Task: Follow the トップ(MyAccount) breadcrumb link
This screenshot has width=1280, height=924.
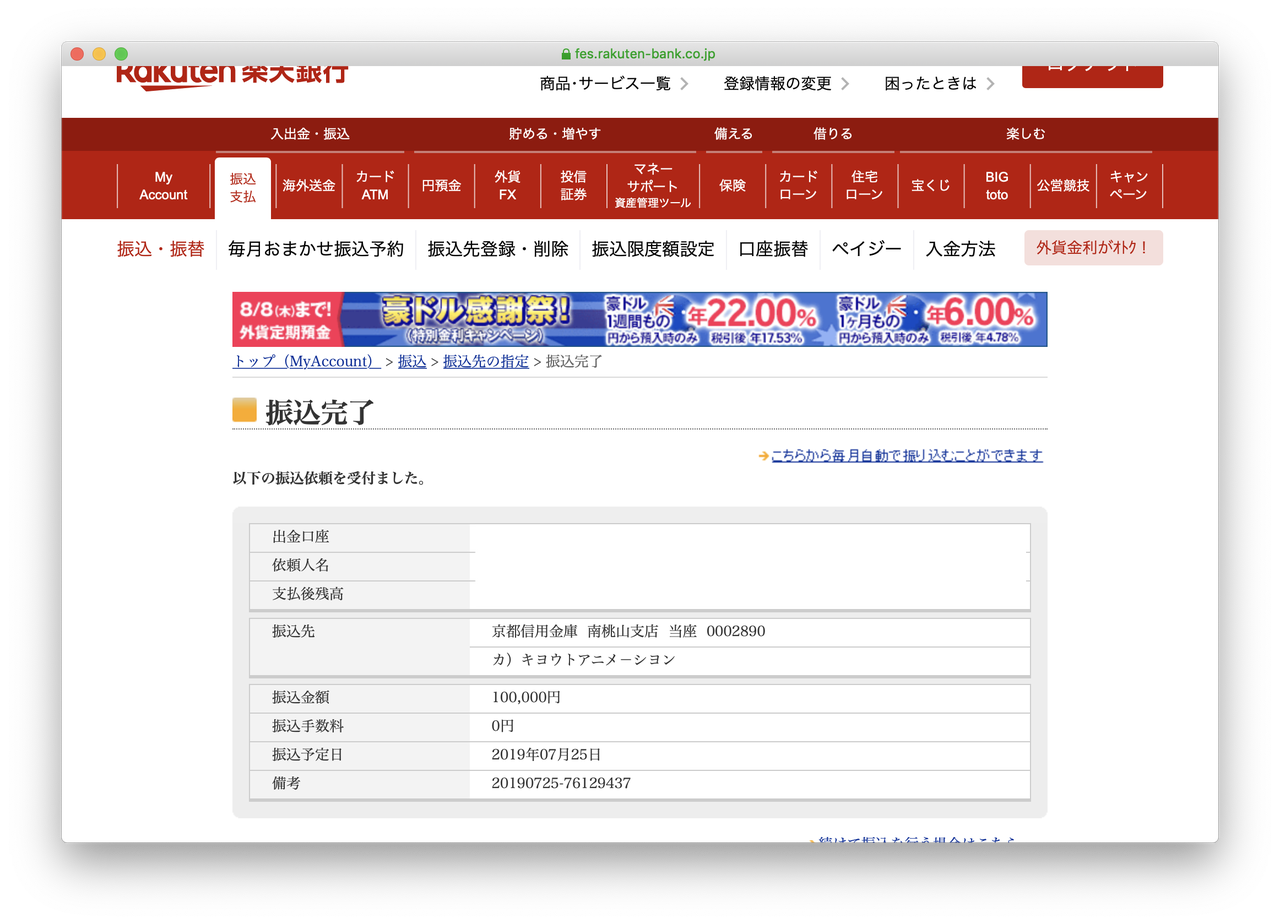Action: (306, 362)
